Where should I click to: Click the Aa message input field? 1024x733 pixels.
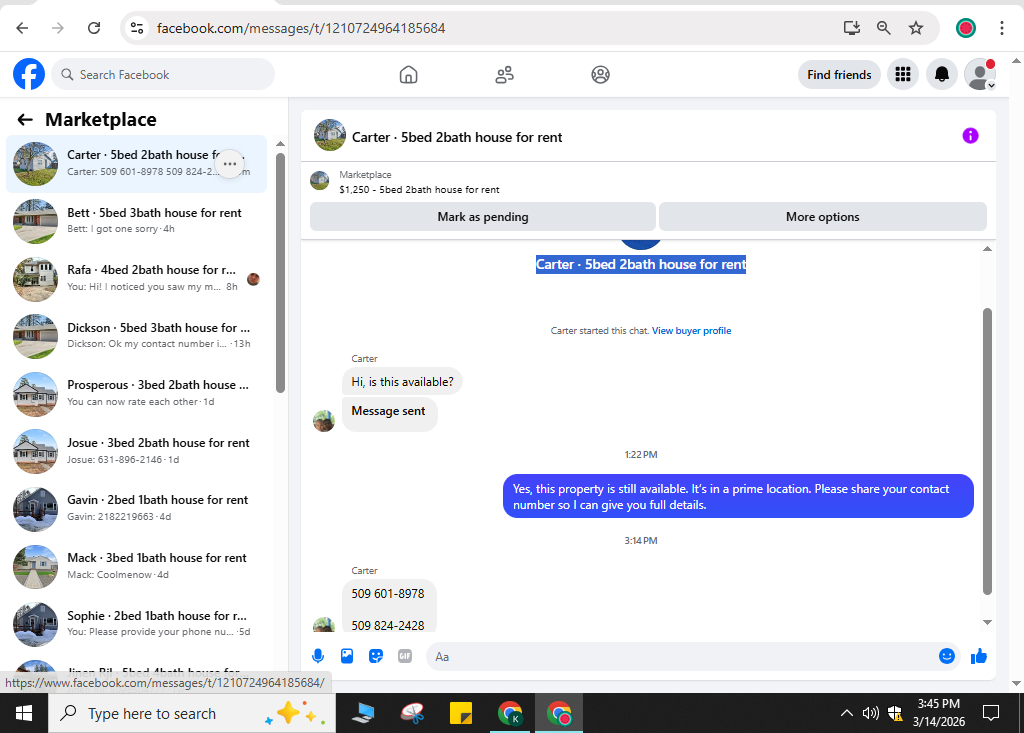680,657
